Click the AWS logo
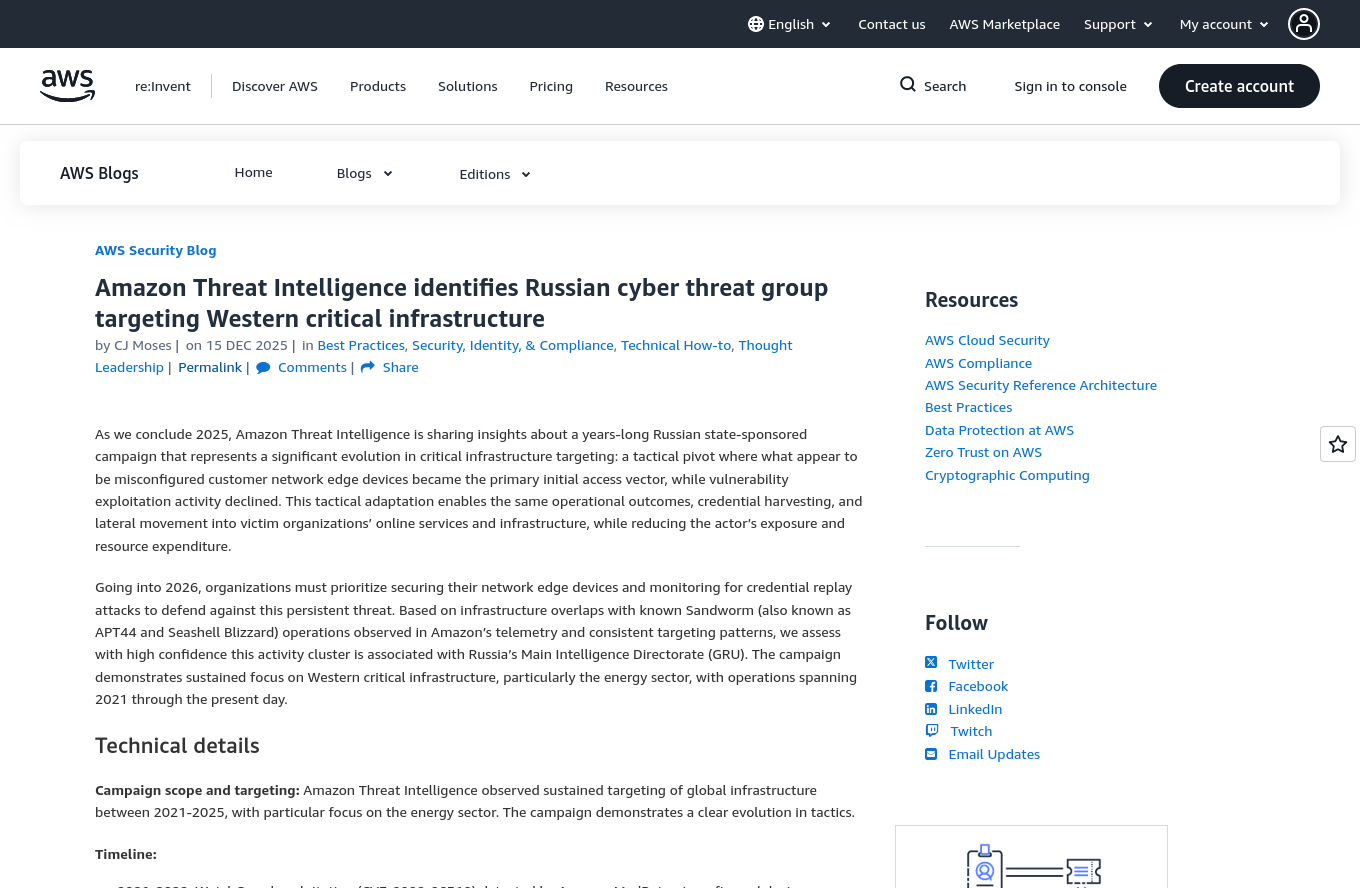The height and width of the screenshot is (888, 1360). click(67, 86)
